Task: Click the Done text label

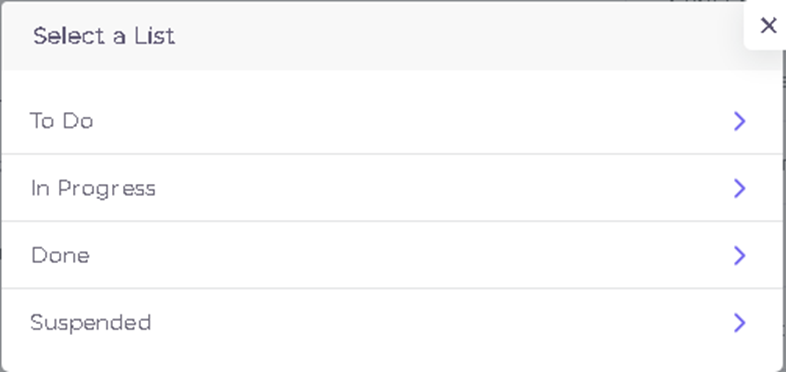Action: pyautogui.click(x=60, y=256)
